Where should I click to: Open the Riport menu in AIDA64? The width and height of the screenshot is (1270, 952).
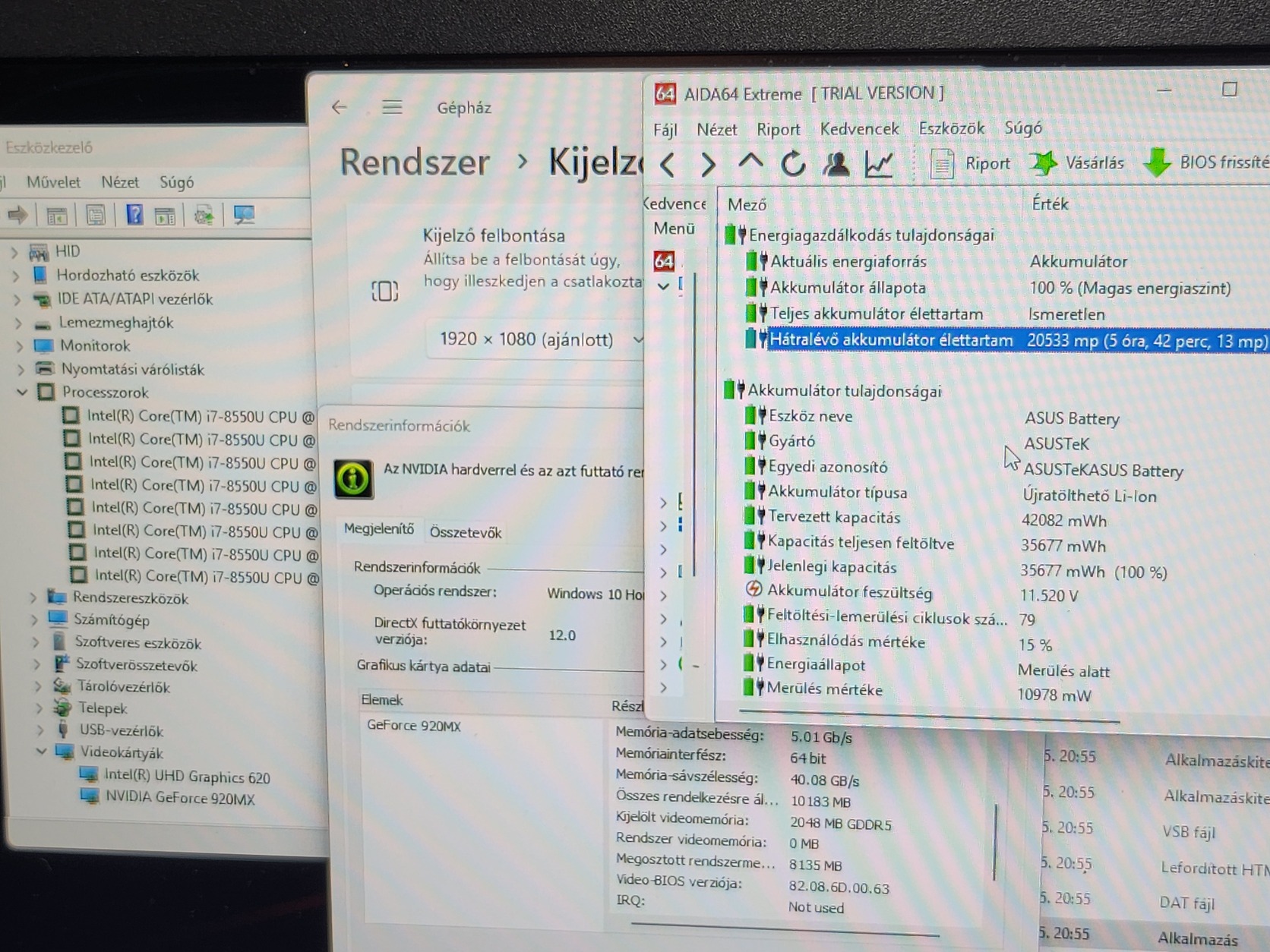[x=779, y=130]
